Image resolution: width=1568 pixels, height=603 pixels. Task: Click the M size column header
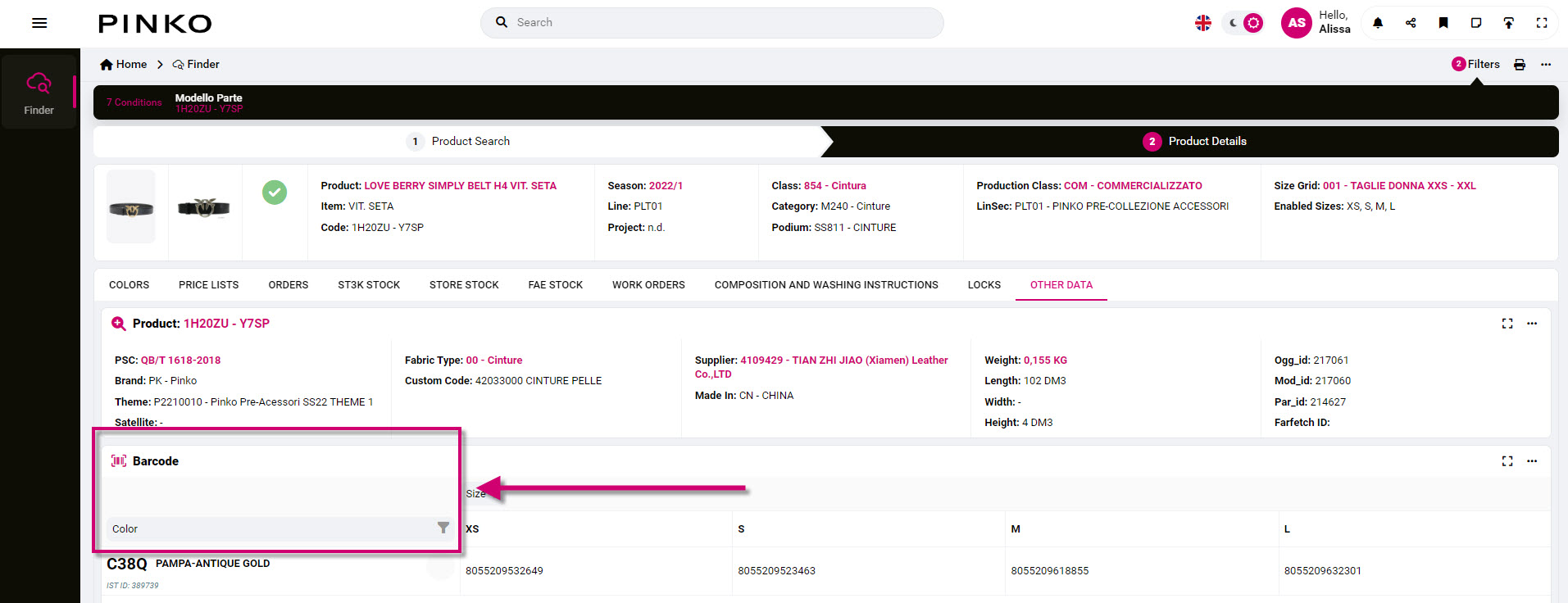click(1142, 529)
